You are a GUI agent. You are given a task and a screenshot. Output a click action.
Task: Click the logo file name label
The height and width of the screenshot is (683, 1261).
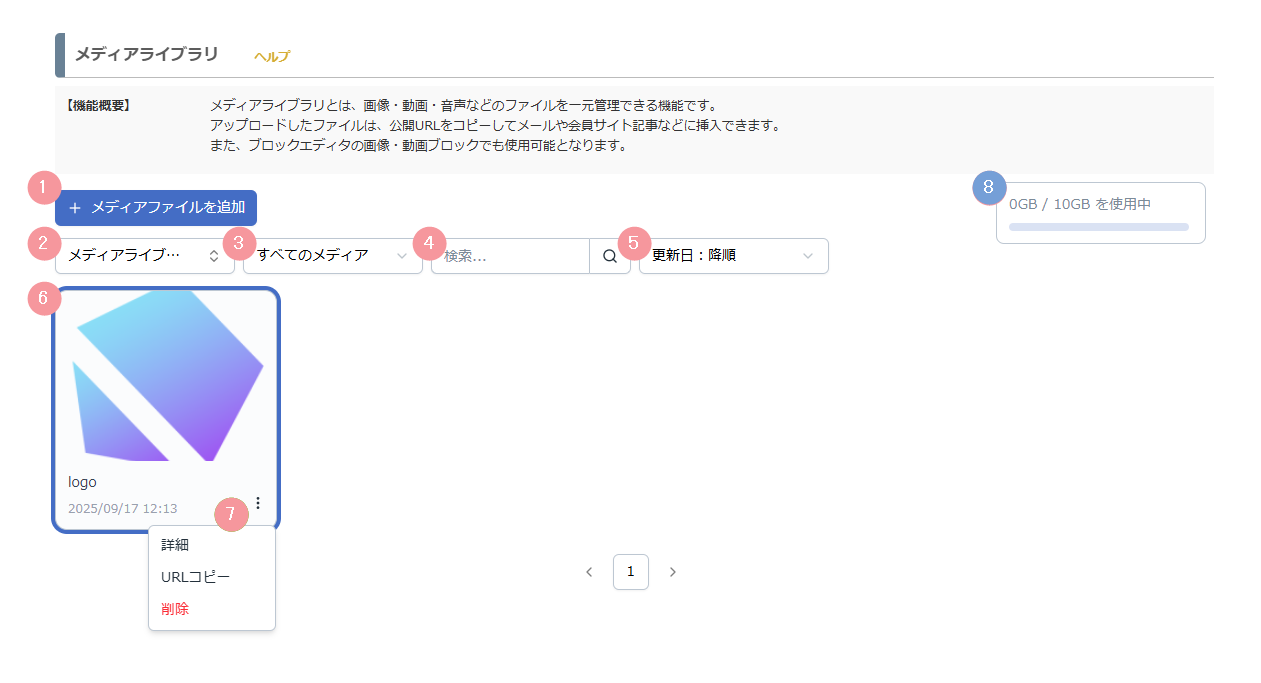click(x=83, y=482)
